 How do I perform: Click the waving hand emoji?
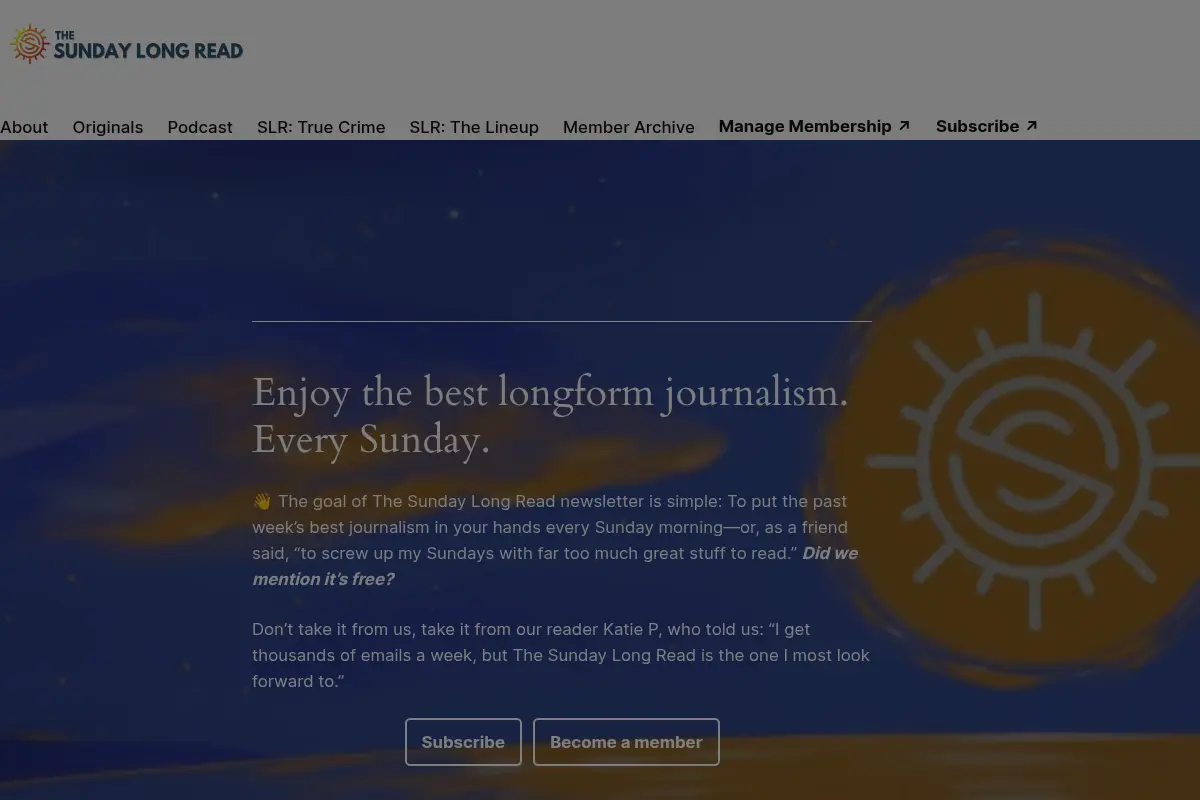[262, 502]
